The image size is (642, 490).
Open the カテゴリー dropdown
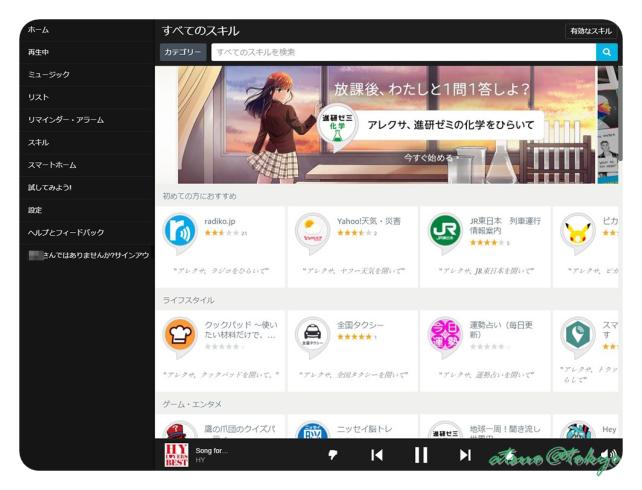pos(183,52)
